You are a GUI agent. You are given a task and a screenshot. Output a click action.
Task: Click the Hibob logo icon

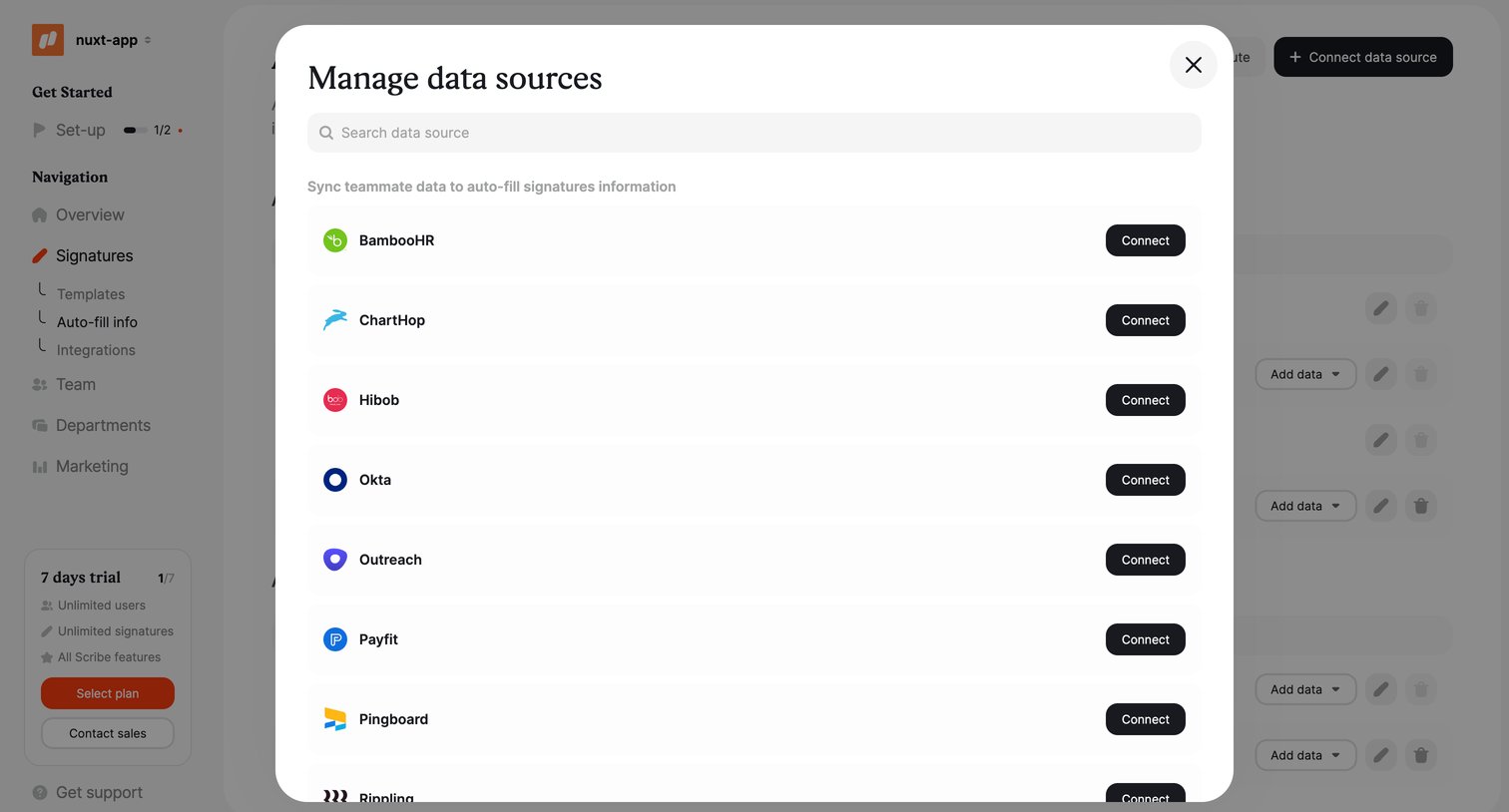coord(335,400)
